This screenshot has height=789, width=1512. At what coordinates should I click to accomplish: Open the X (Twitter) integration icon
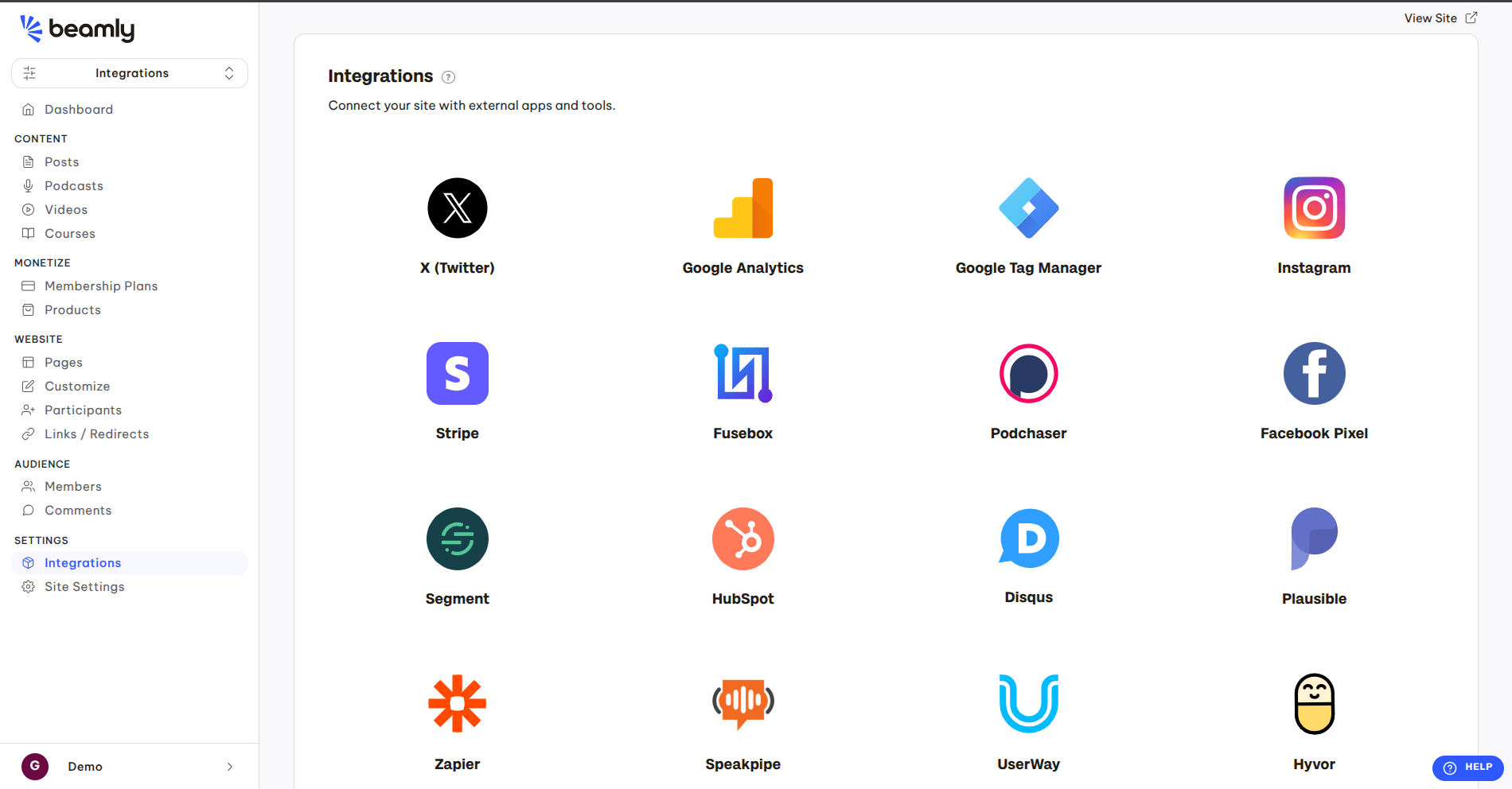click(458, 208)
